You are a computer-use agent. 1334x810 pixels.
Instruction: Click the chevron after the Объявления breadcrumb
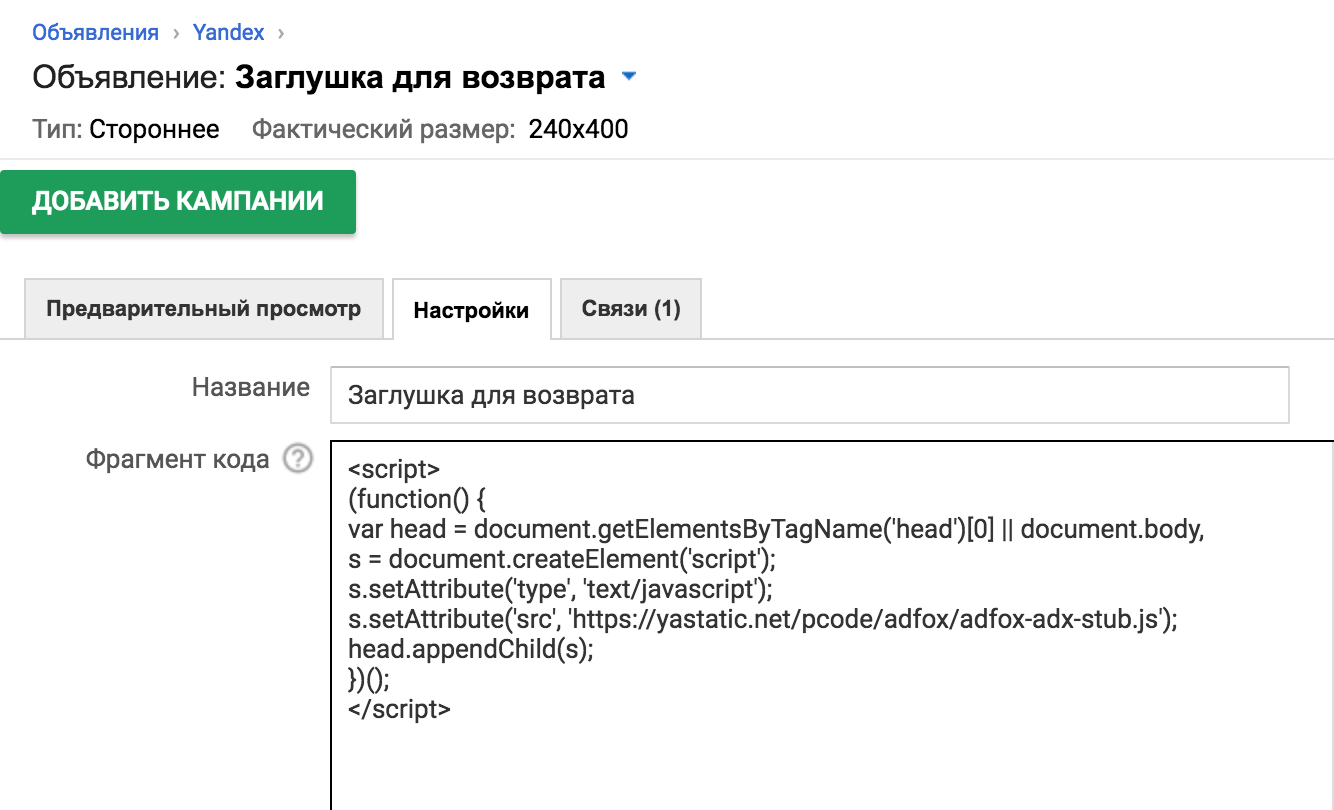point(175,33)
